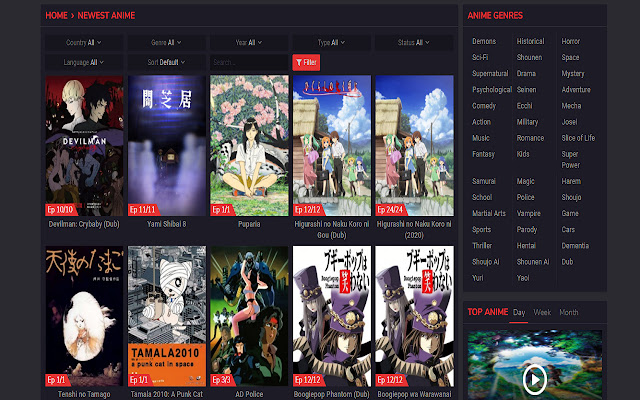Click the Filter button

306,62
